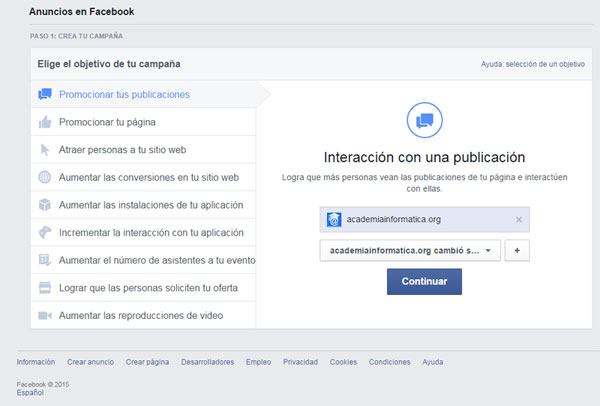Choose Aumentar las reproducciones de video
Screen dimensions: 600x406
tap(143, 315)
